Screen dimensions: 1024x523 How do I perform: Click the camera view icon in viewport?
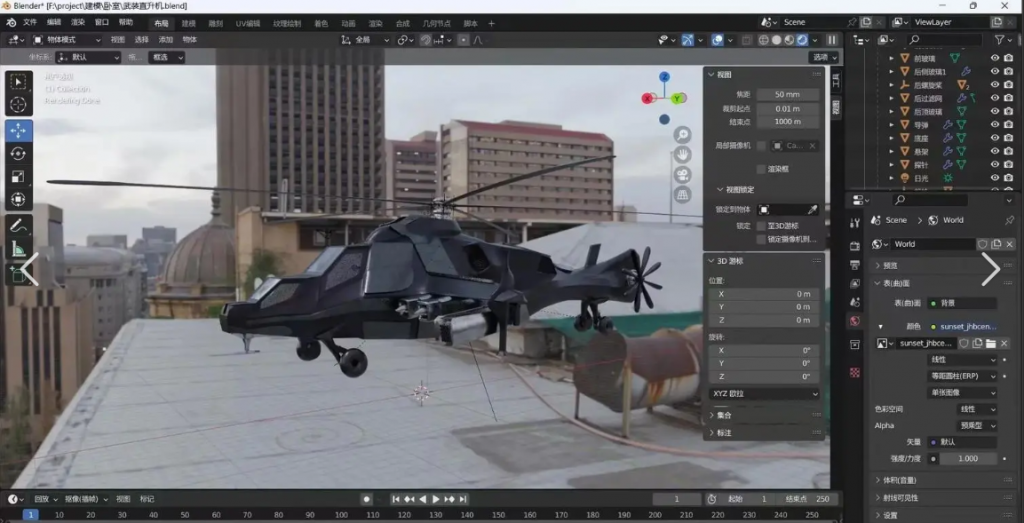(682, 174)
